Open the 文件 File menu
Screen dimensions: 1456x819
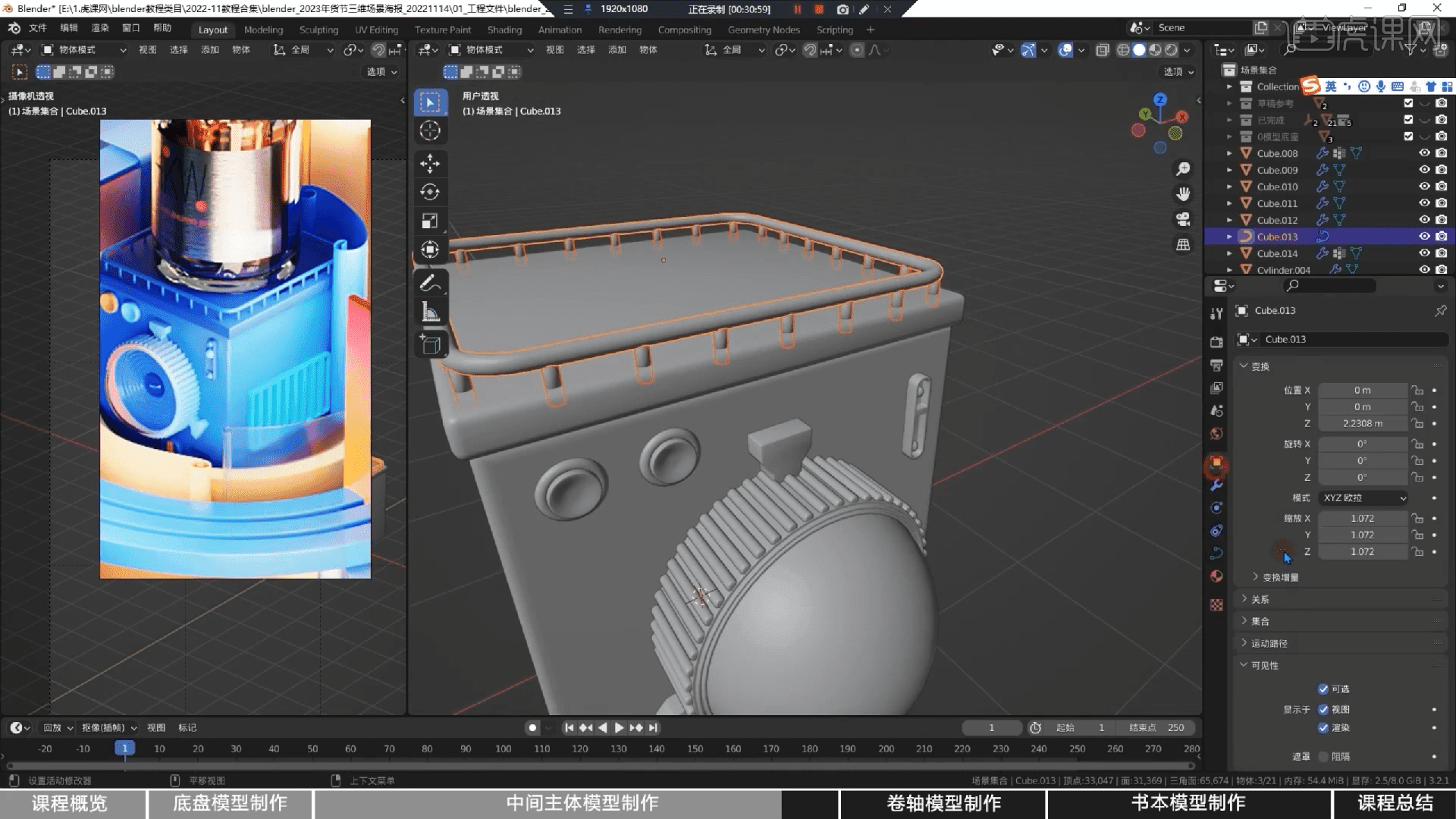[37, 28]
